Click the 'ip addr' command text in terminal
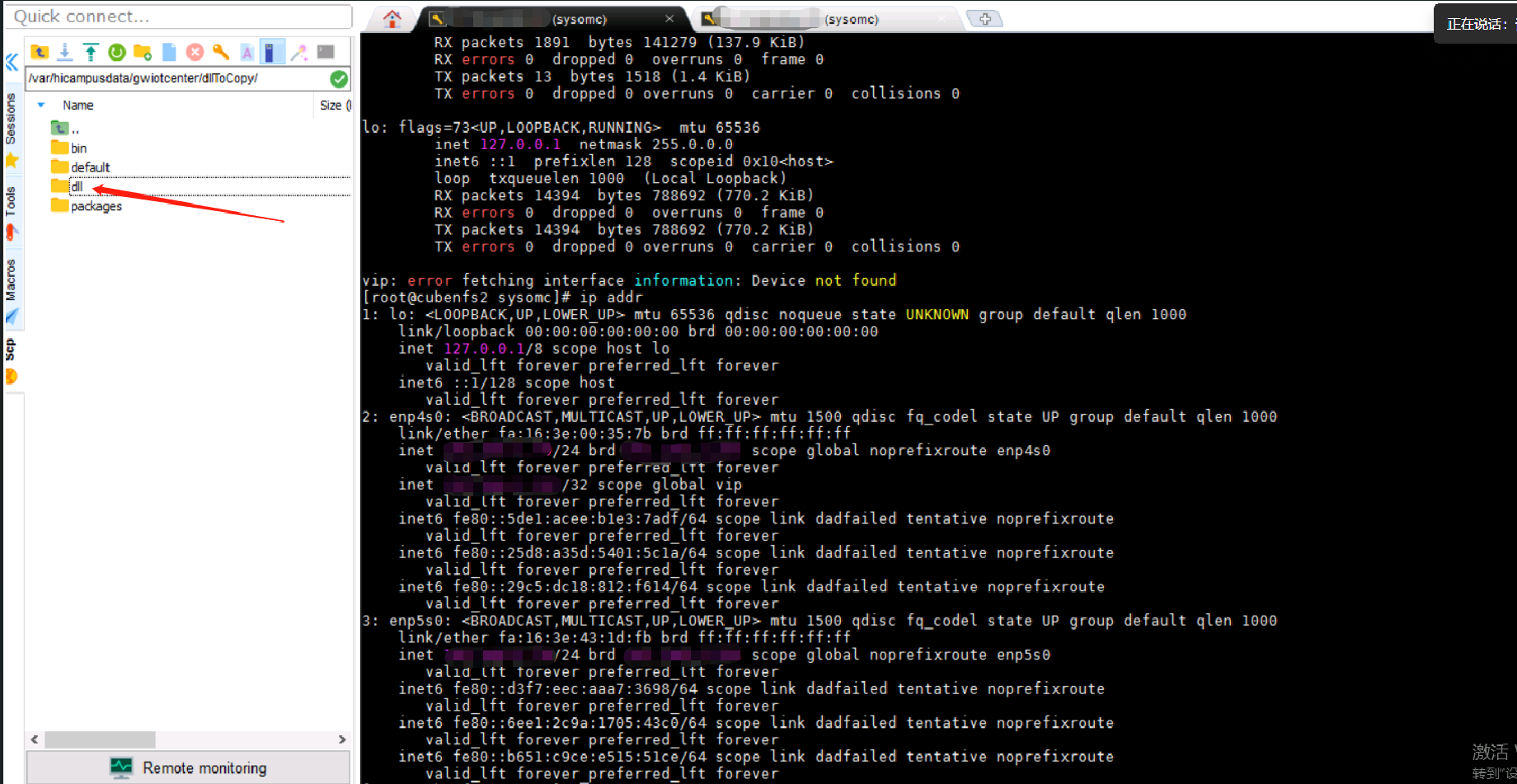Screen dimensions: 1517x784 (610, 298)
